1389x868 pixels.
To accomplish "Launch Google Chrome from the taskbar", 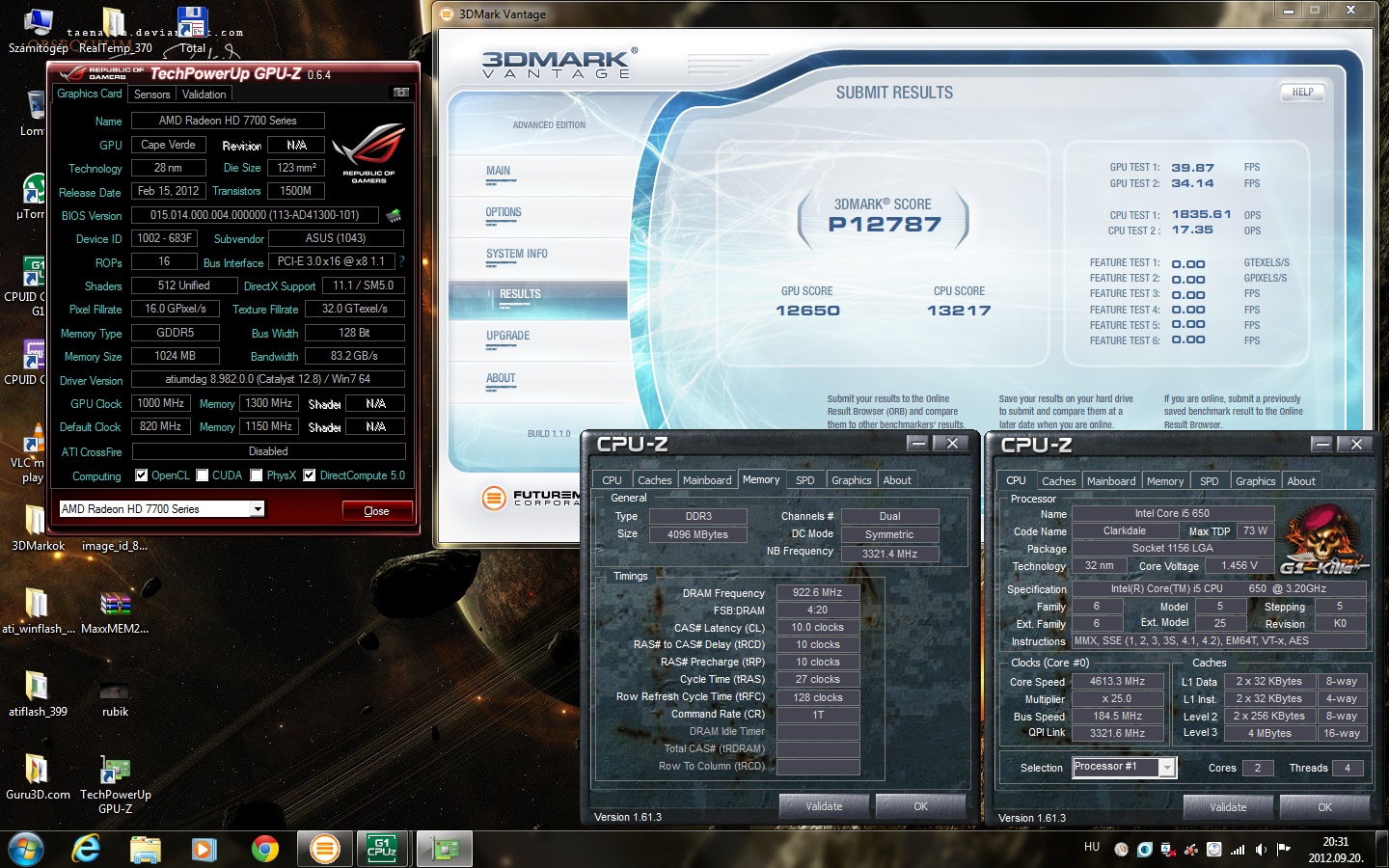I will pos(264,849).
